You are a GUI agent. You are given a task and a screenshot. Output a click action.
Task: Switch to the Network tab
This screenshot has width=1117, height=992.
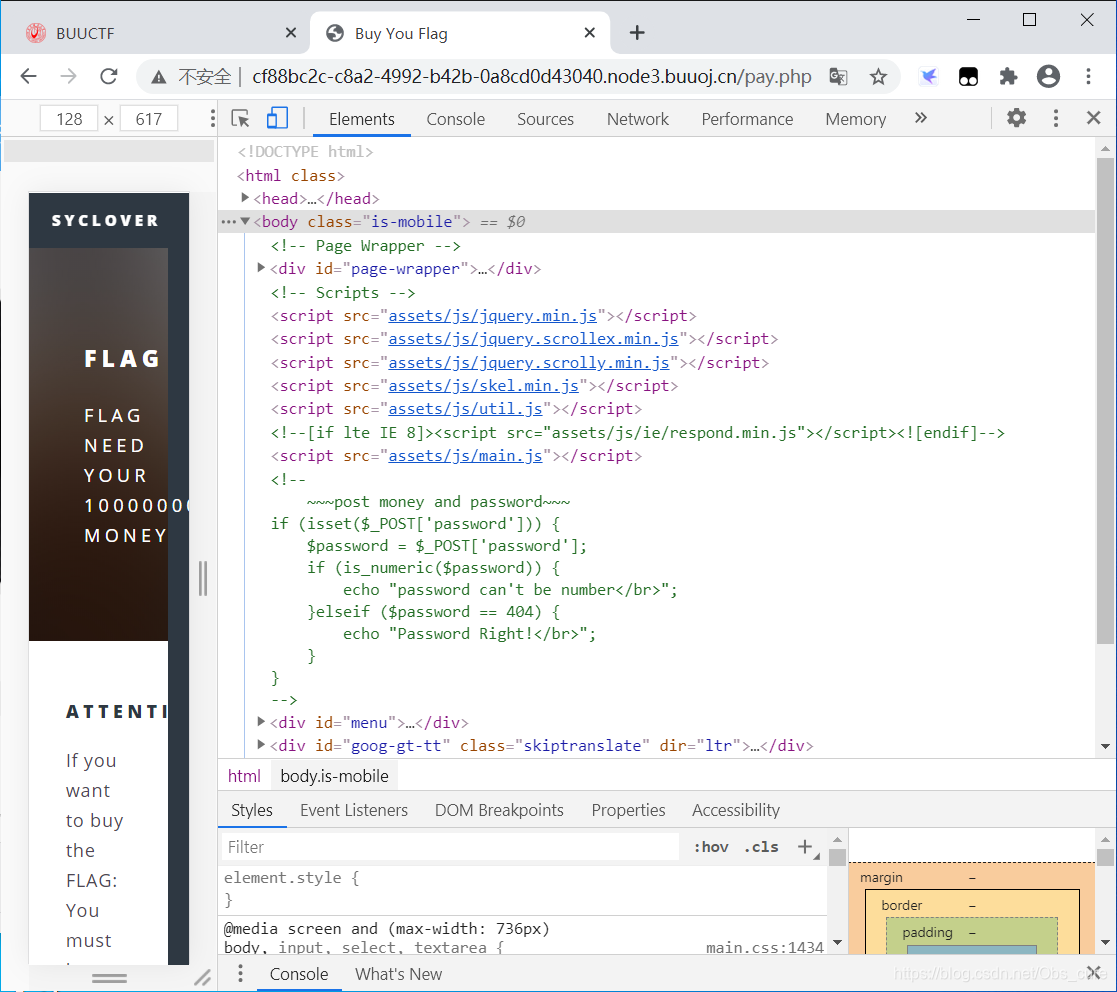(x=637, y=119)
